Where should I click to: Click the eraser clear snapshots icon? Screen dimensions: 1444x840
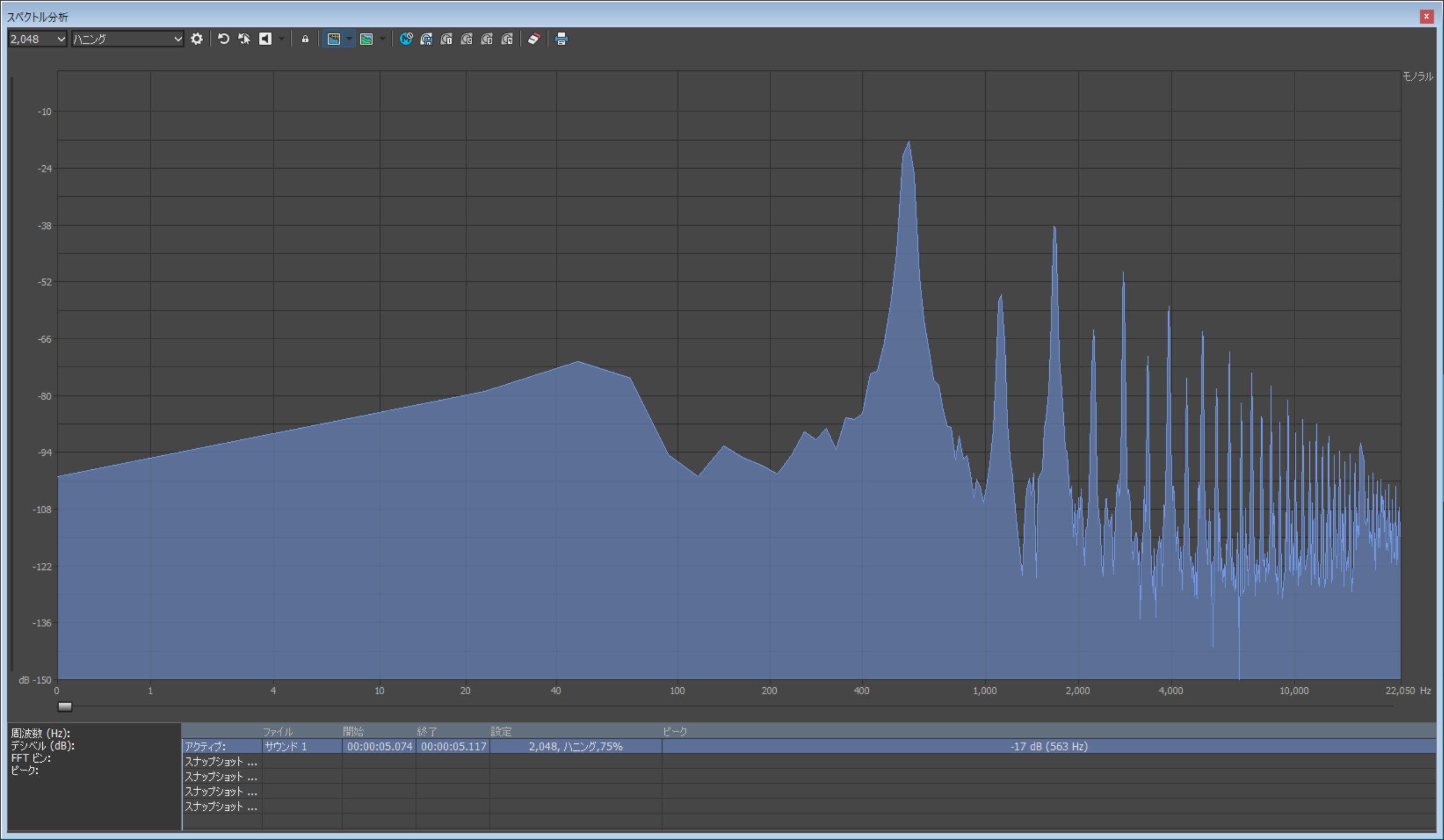click(x=534, y=39)
